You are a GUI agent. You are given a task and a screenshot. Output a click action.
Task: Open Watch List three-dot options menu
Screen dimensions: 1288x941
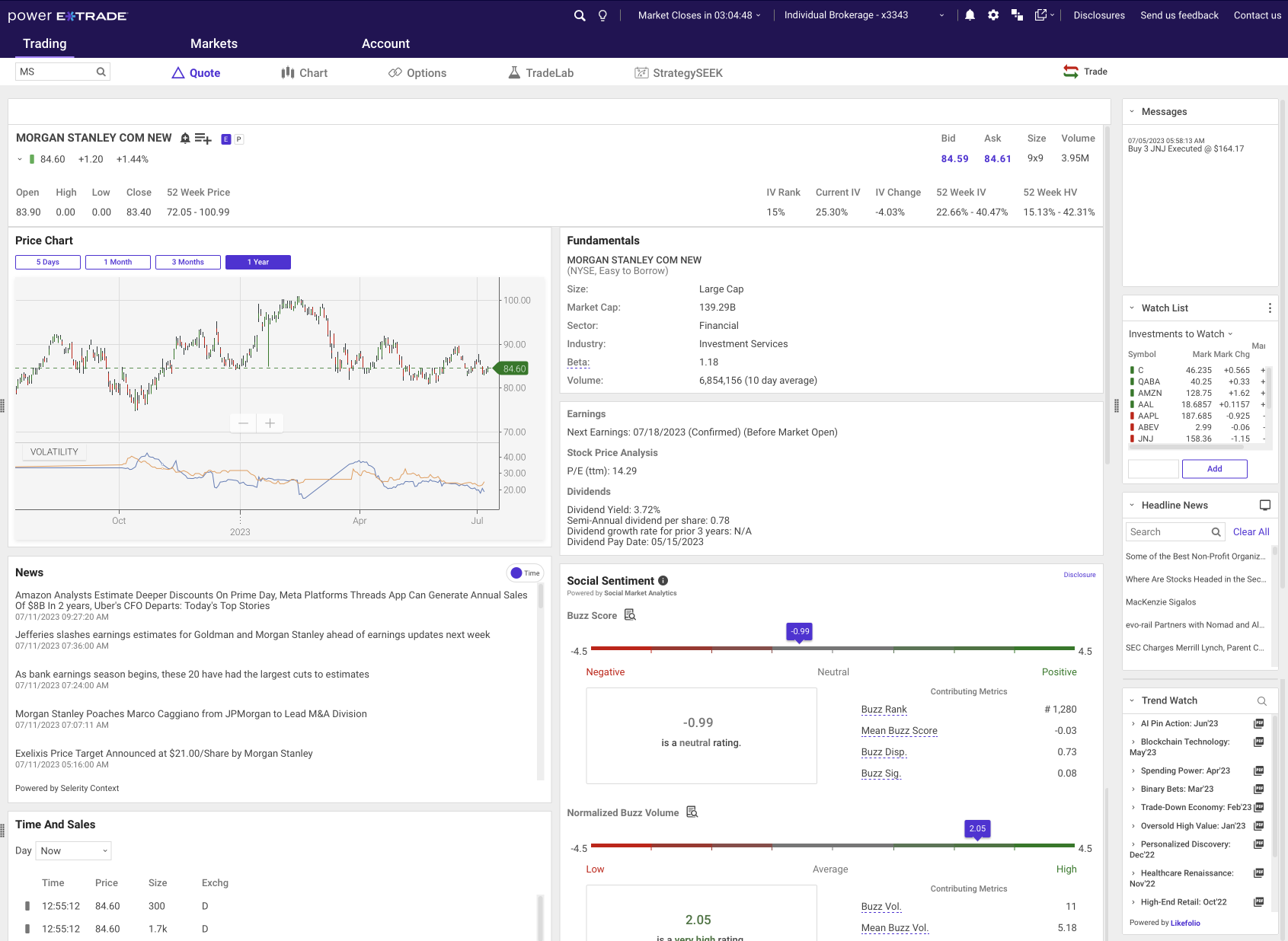point(1270,308)
